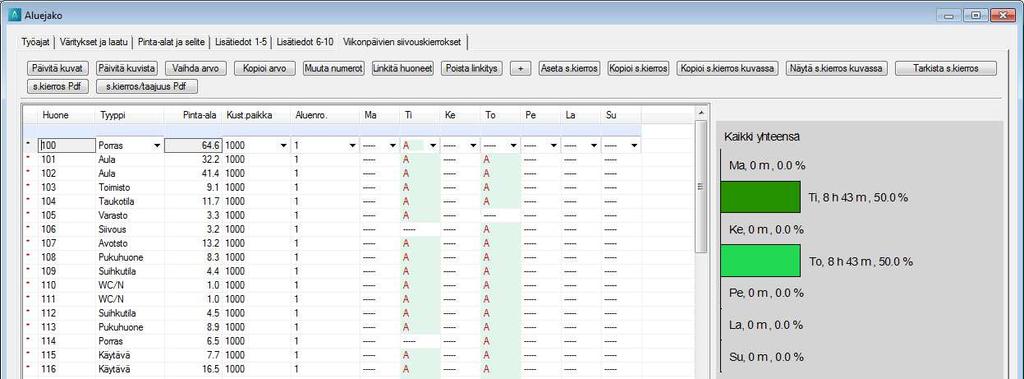Select the Siivous row 106
This screenshot has height=379, width=1024.
pyautogui.click(x=332, y=229)
